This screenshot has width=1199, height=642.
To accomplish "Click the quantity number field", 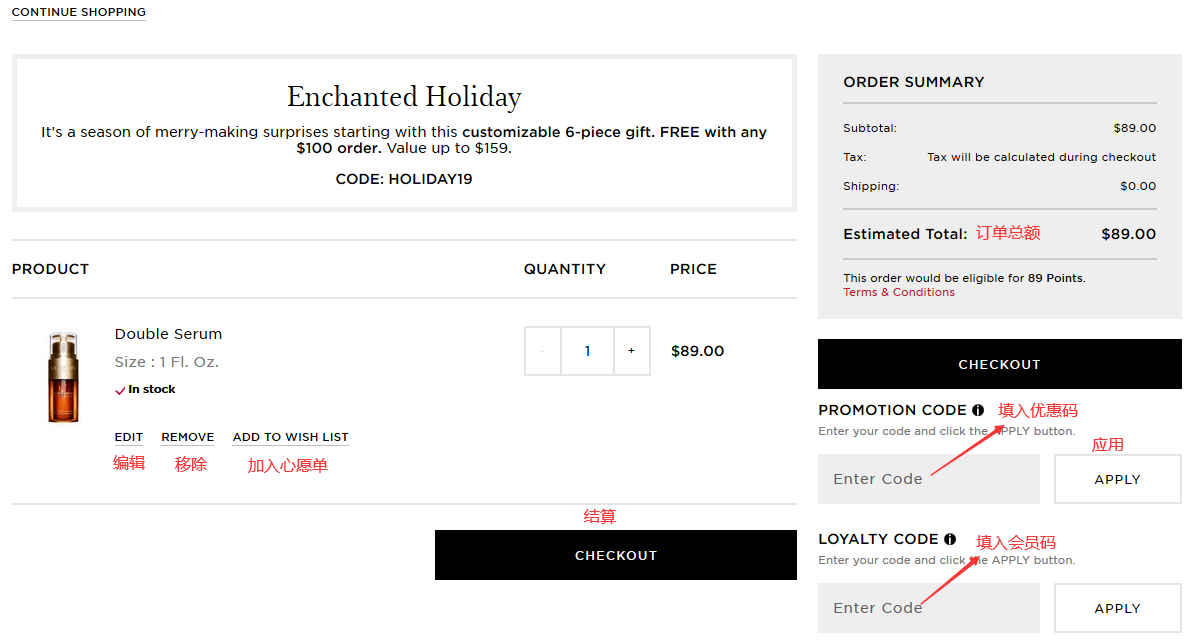I will coord(587,351).
